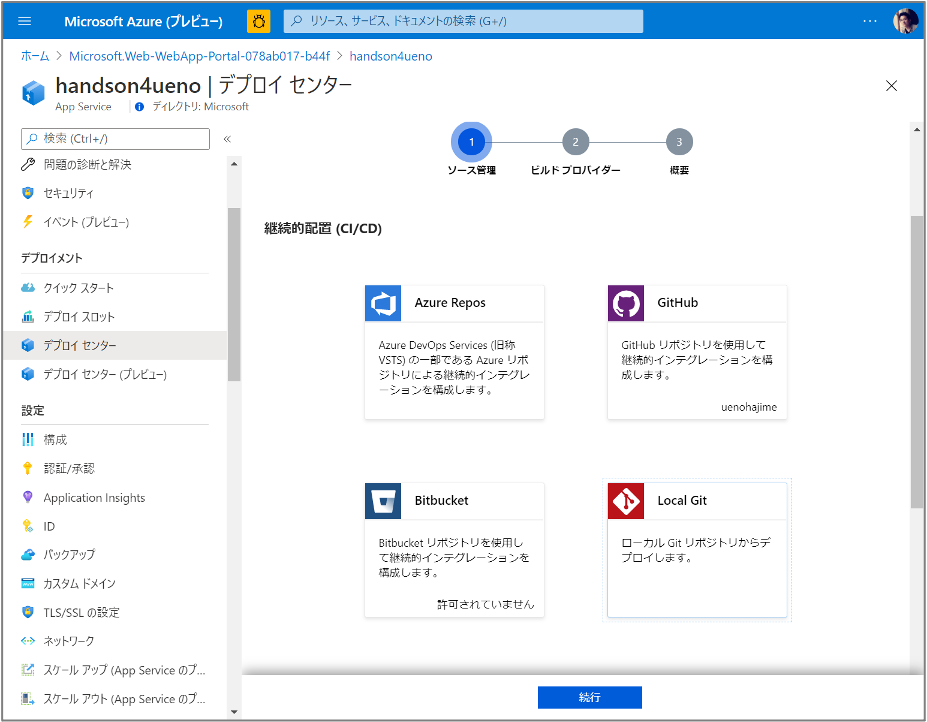Click the Azure Repos card description text
Image resolution: width=927 pixels, height=722 pixels.
tap(454, 367)
